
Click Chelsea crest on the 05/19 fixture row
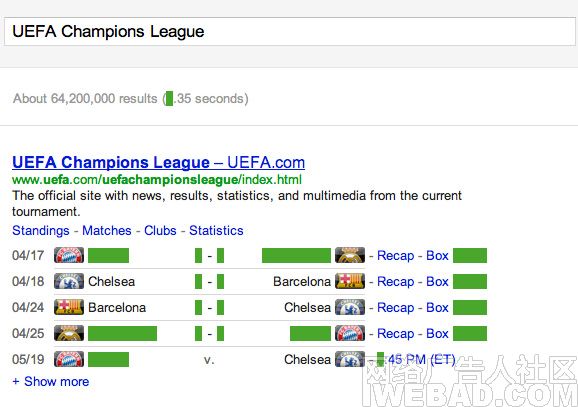[350, 359]
